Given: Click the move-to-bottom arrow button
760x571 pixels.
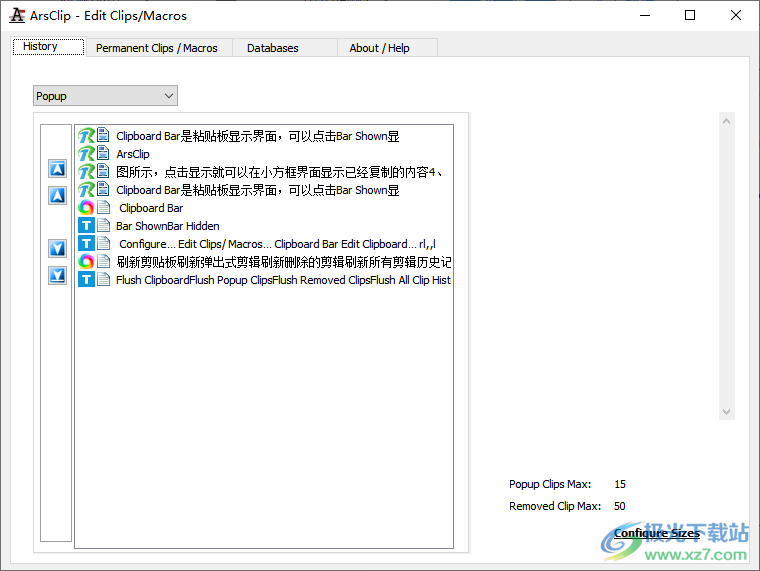Looking at the screenshot, I should 57,276.
